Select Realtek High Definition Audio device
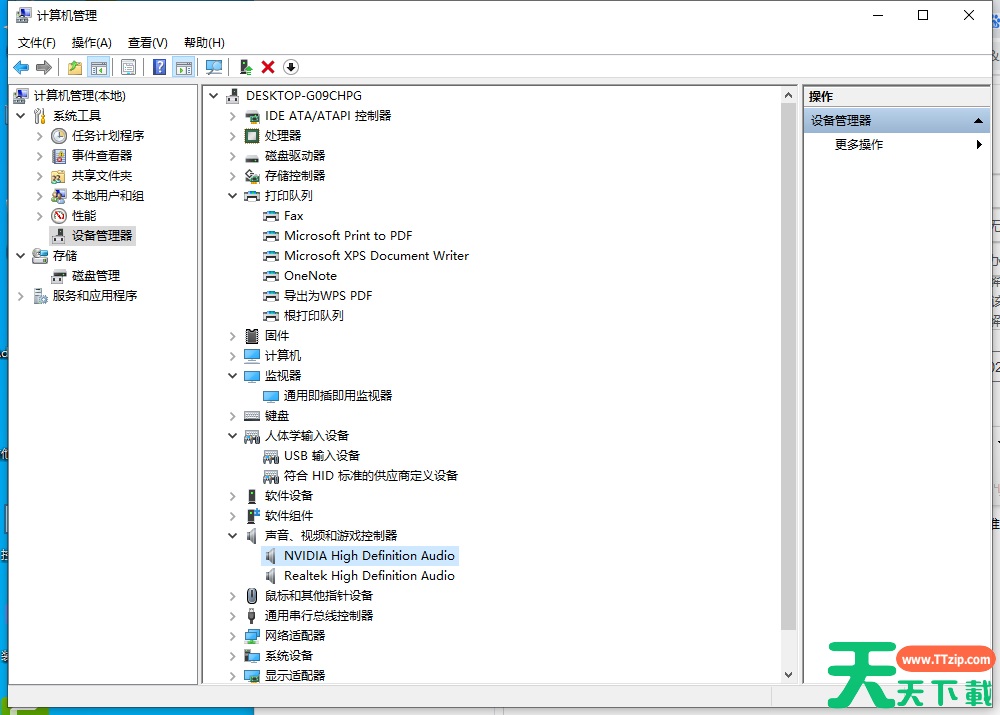 (369, 576)
